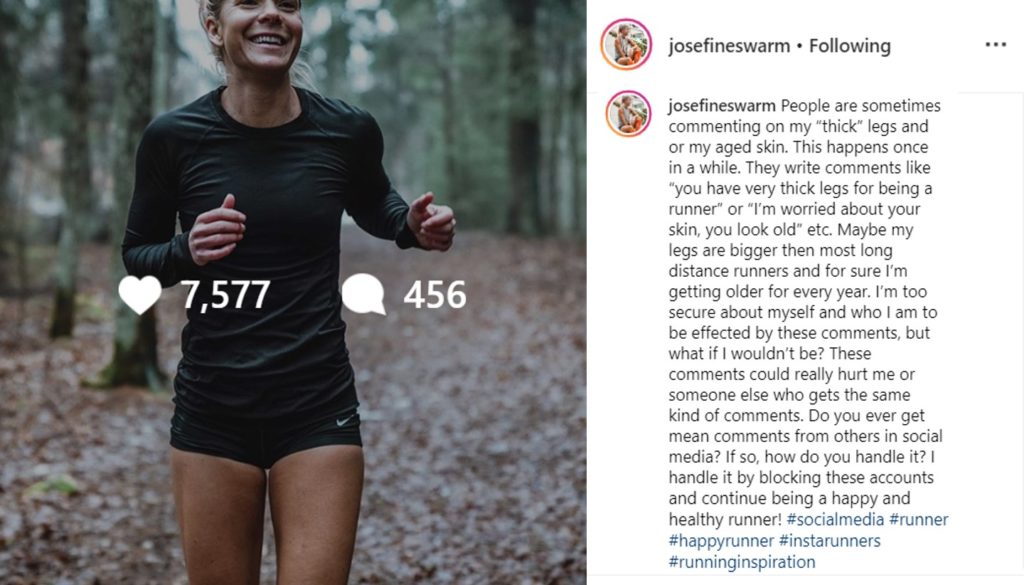This screenshot has height=585, width=1024.
Task: Click the caption line "healthy runner!"
Action: click(725, 520)
